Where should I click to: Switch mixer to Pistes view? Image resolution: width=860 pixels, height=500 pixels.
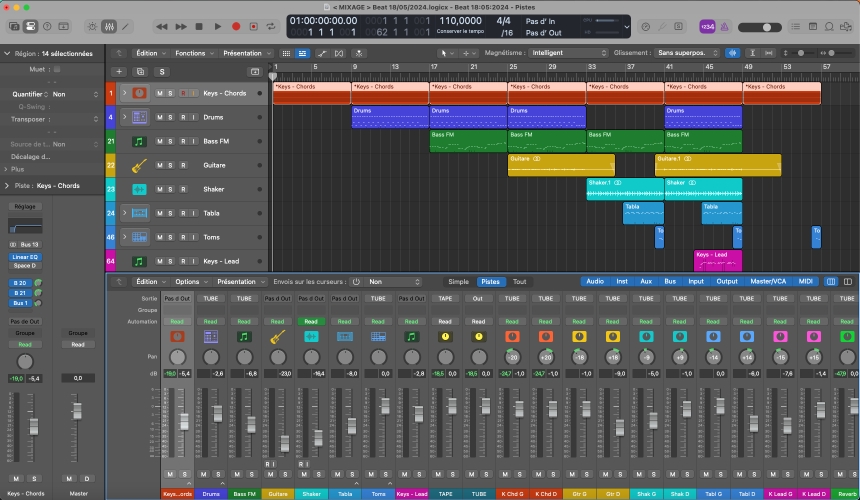coord(490,282)
